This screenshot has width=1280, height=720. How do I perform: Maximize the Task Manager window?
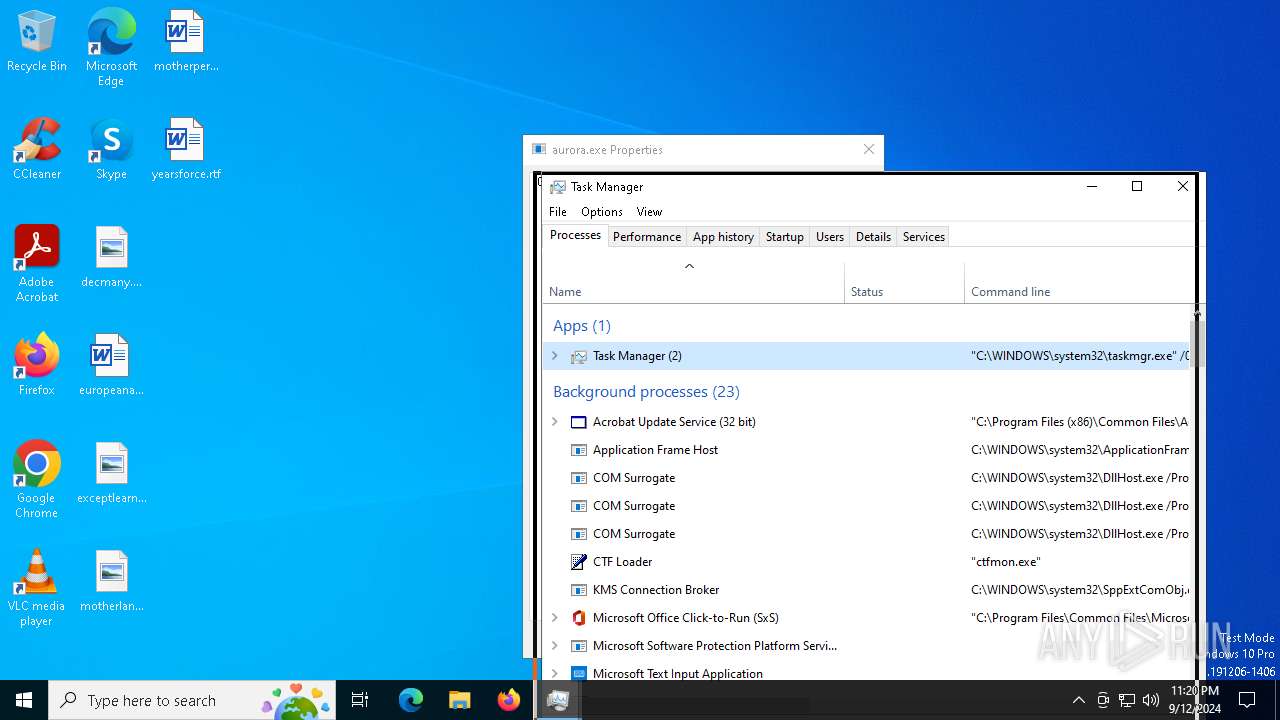(x=1137, y=186)
